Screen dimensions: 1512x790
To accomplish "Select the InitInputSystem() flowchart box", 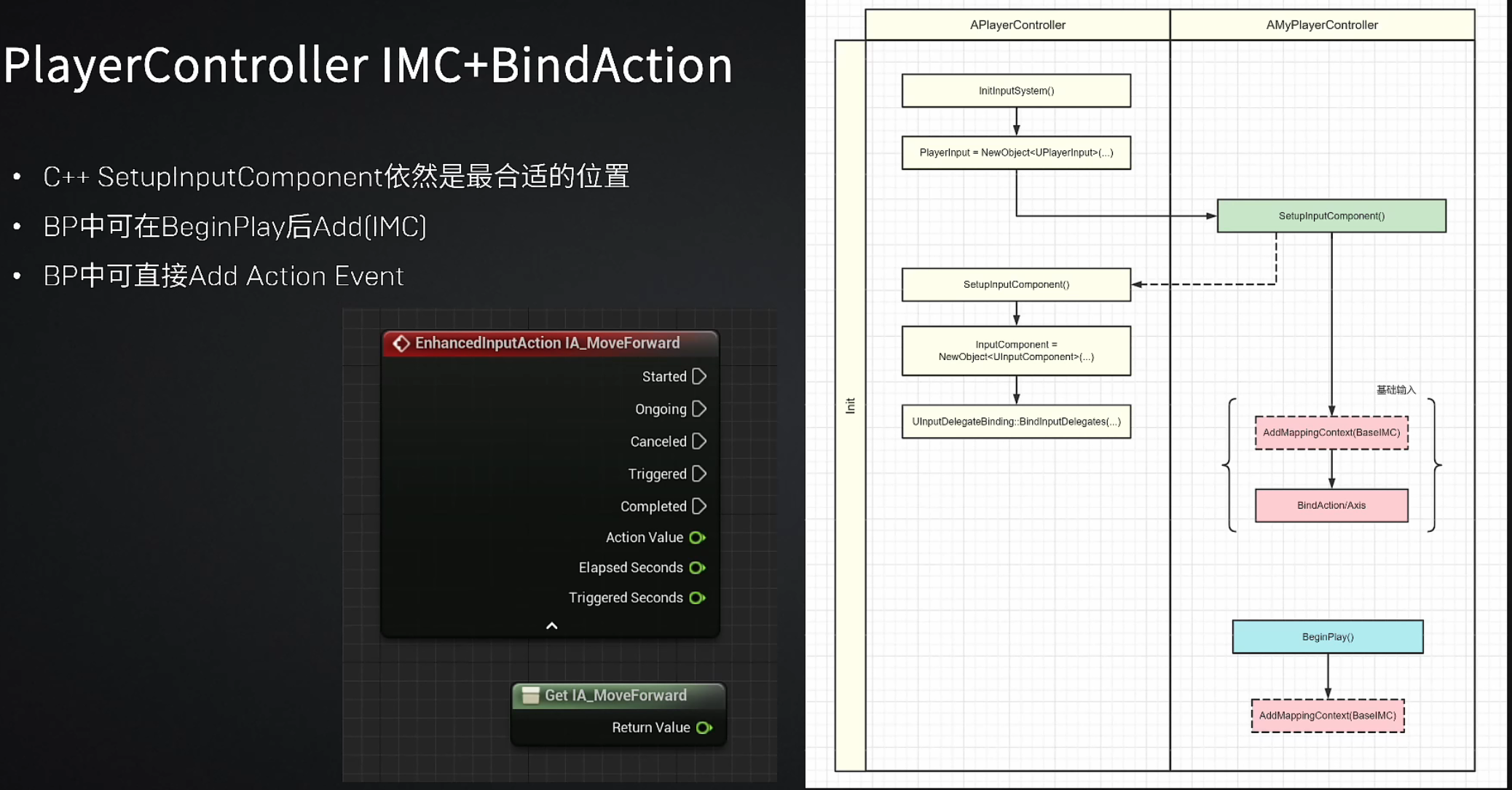I will (1016, 90).
